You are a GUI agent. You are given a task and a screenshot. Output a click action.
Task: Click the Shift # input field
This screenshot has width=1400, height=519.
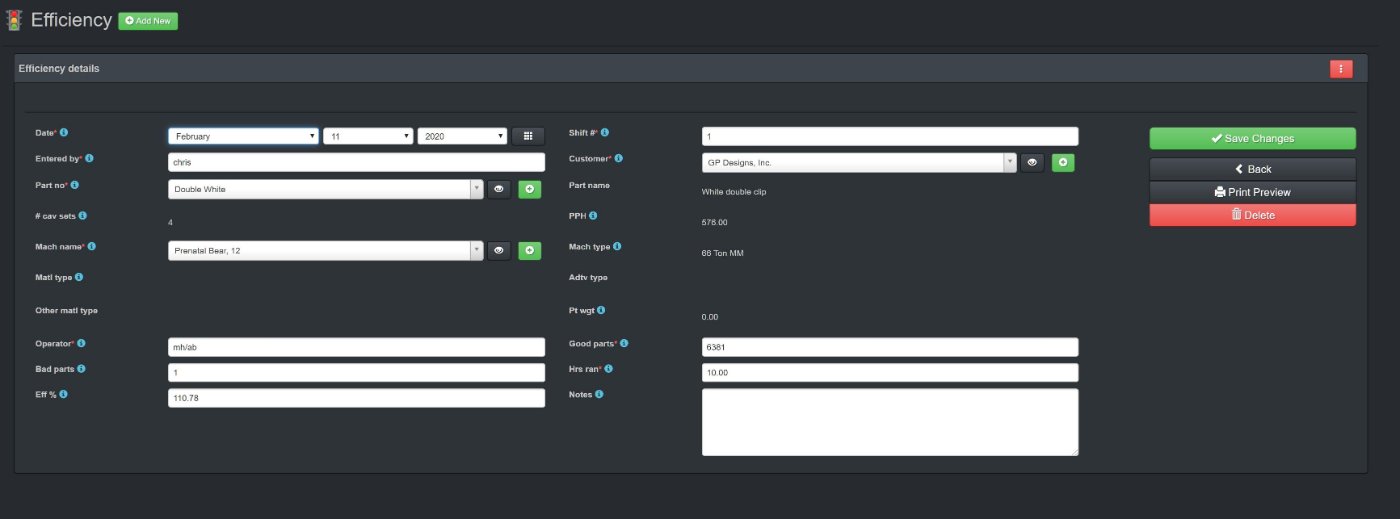(890, 136)
